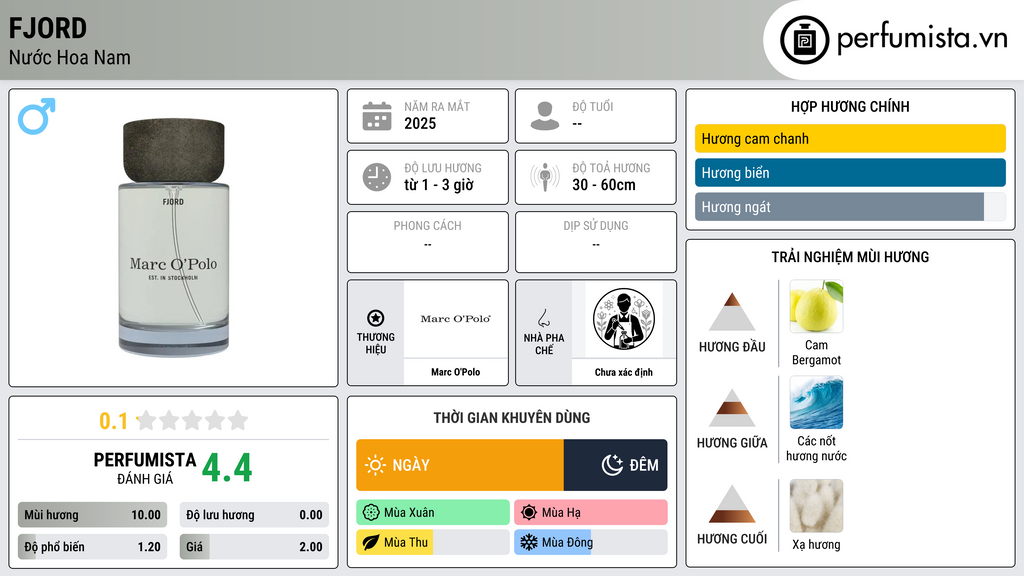Open the Cam Bergamot note image
Image resolution: width=1024 pixels, height=576 pixels.
coord(816,306)
